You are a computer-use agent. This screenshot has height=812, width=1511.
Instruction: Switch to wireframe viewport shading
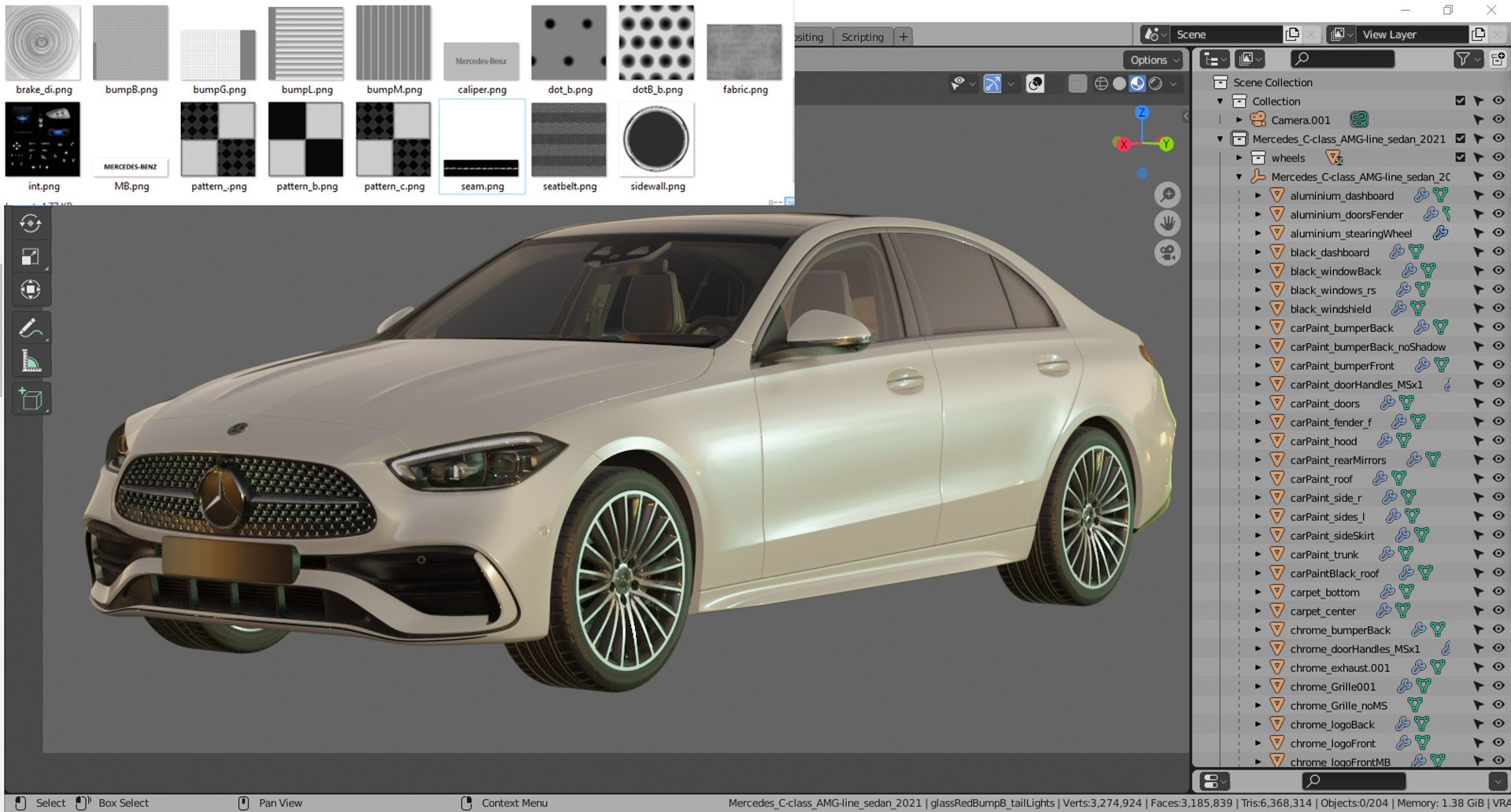coord(1101,83)
